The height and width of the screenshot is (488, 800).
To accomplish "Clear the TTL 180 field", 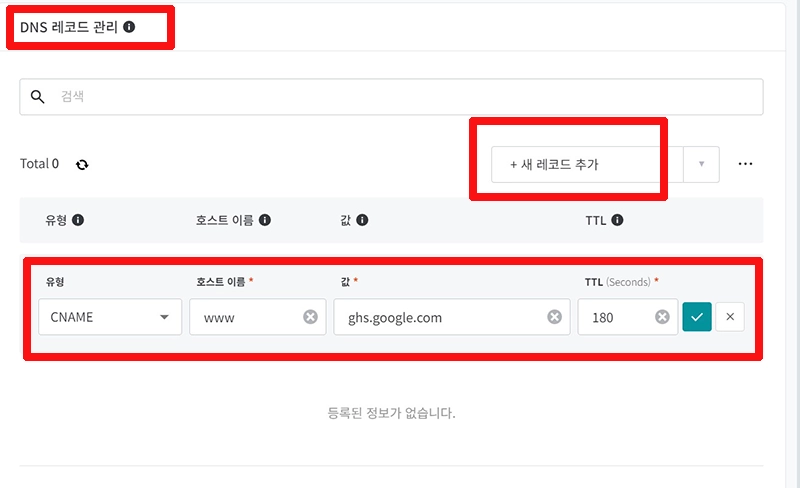I will click(662, 317).
